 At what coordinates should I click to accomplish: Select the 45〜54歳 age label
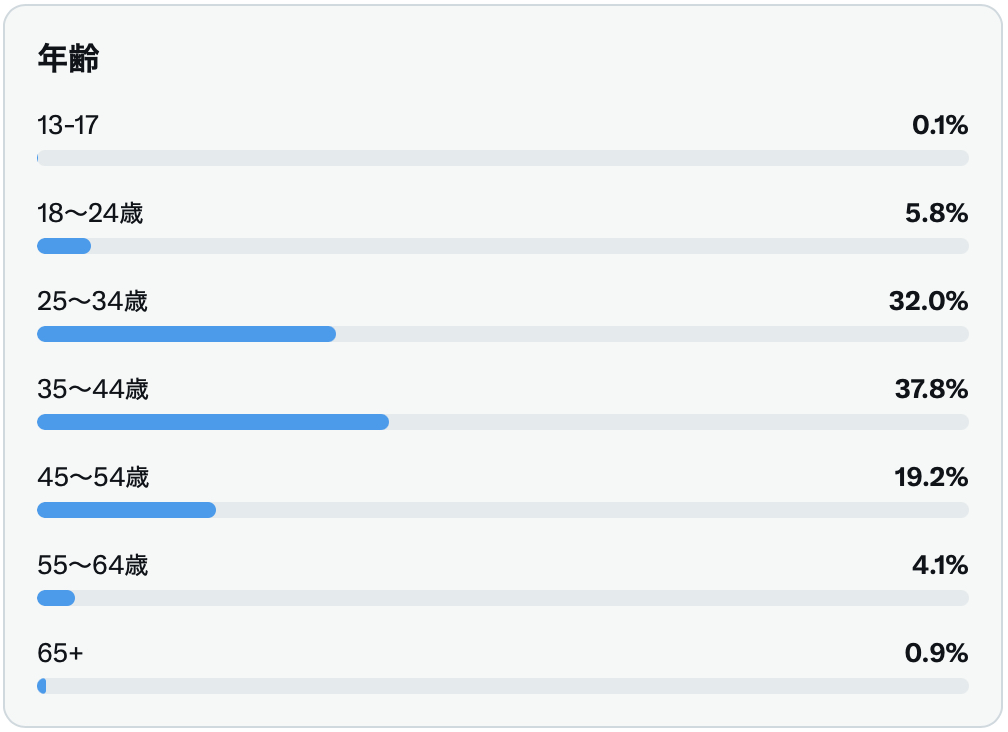point(93,478)
